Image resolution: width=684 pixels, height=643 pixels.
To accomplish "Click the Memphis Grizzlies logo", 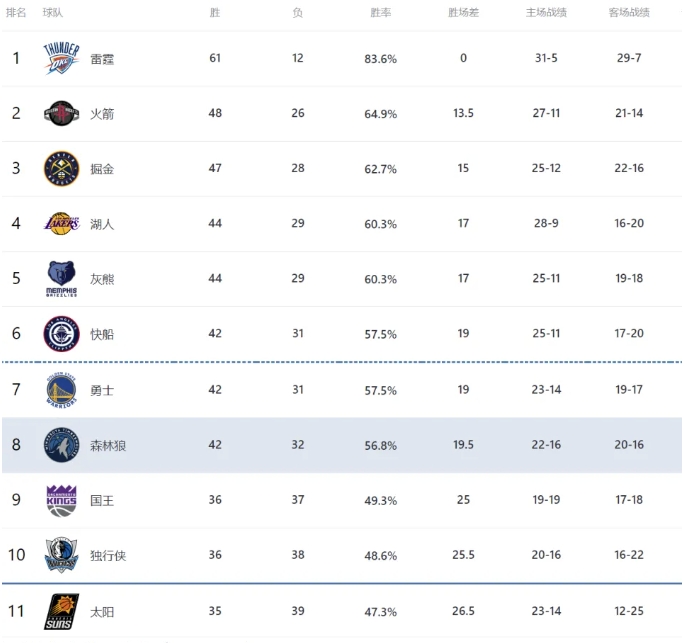I will pos(62,279).
